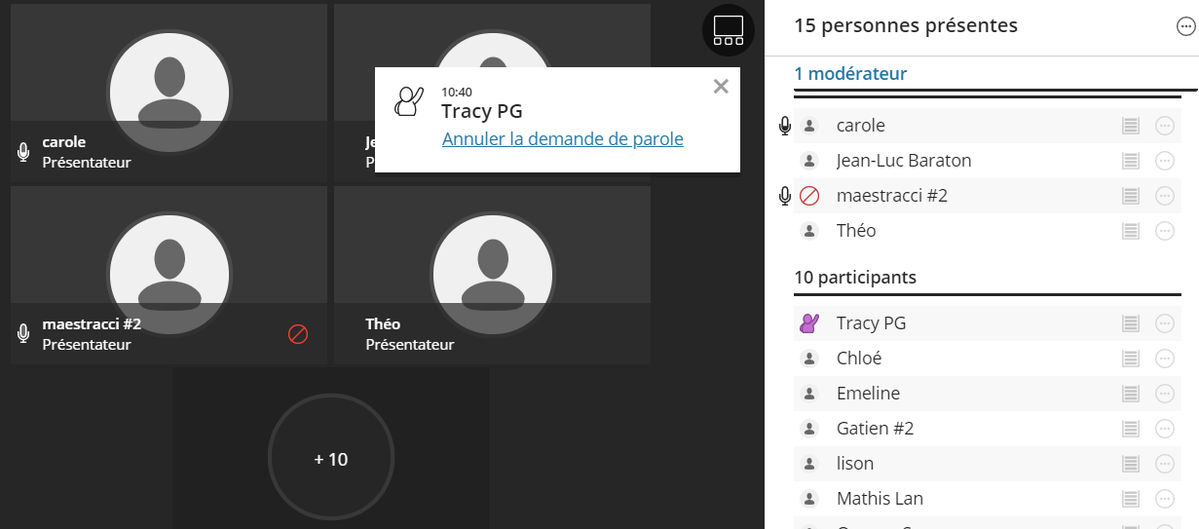
Task: Click Chloé's avatar icon
Action: 808,359
